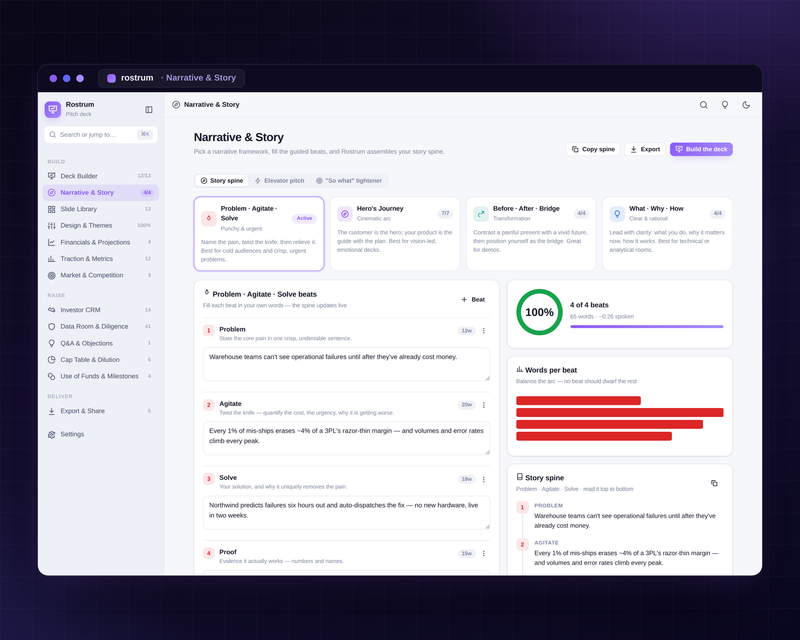Click the "4 of 4 beats" text
This screenshot has width=800, height=640.
[x=589, y=305]
